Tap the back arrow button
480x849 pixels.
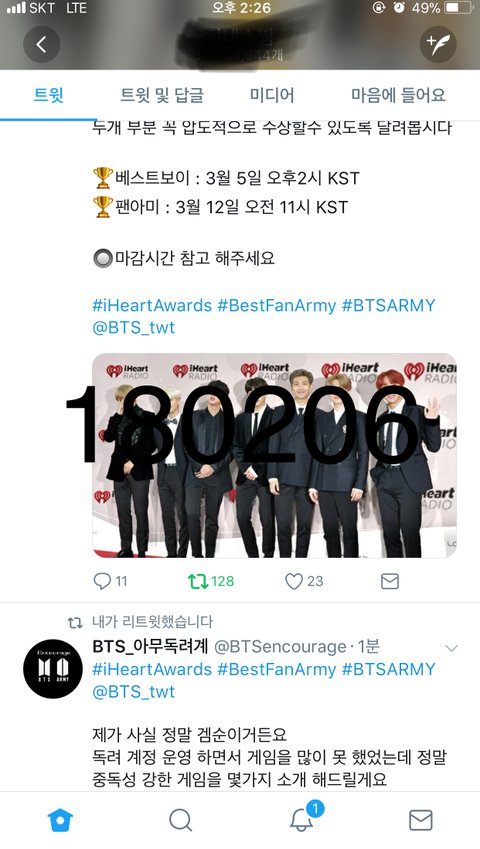click(41, 44)
